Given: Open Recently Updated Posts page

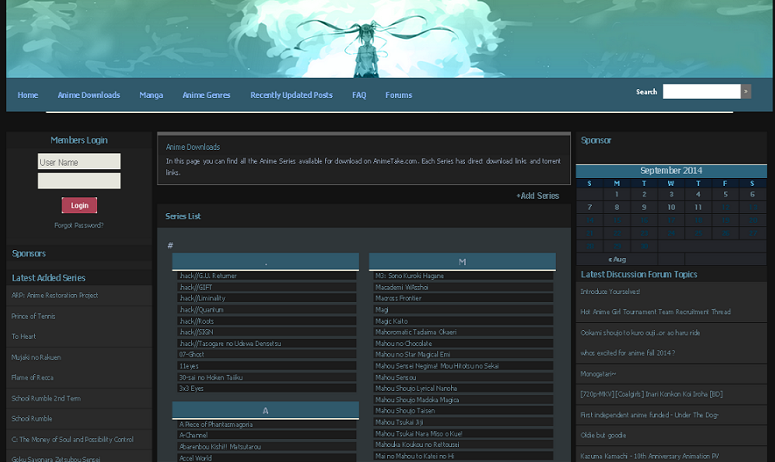Looking at the screenshot, I should (291, 95).
